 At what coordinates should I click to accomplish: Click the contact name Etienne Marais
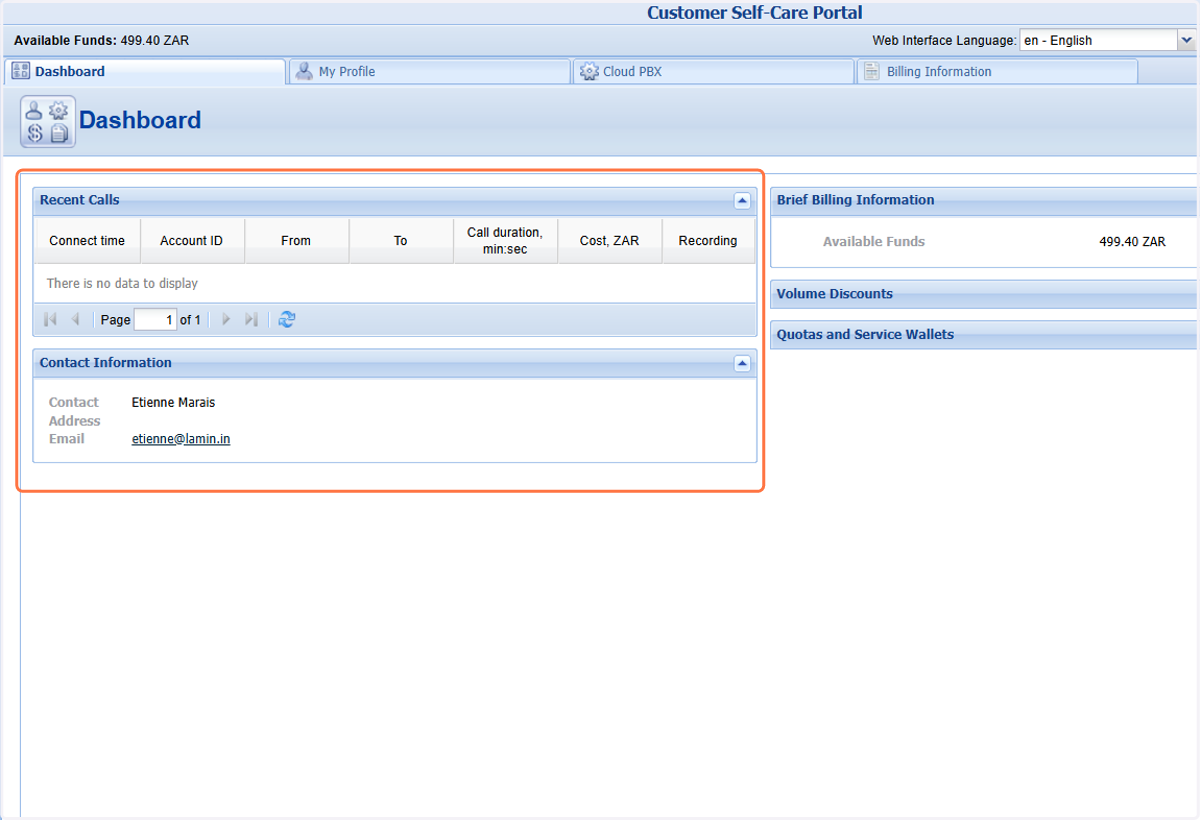pyautogui.click(x=173, y=403)
